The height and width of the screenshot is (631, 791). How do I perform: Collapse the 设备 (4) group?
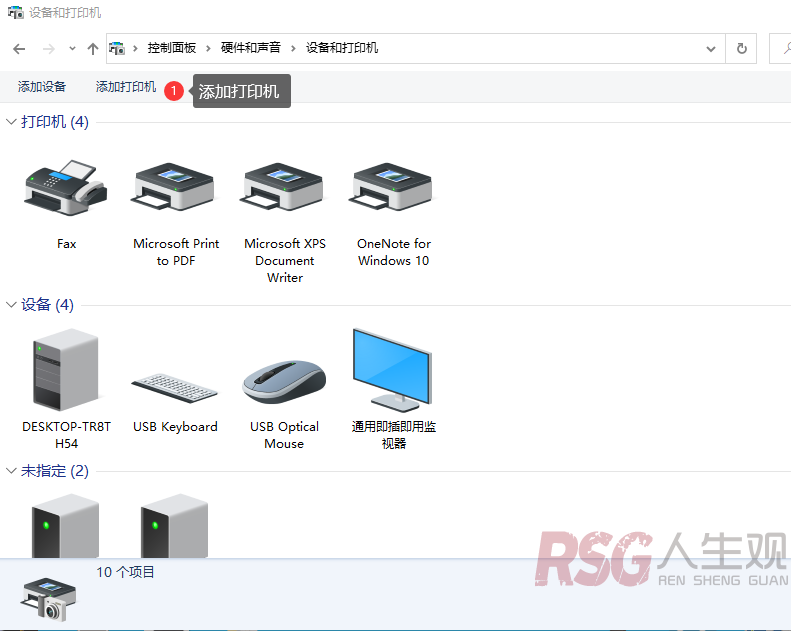[x=11, y=305]
